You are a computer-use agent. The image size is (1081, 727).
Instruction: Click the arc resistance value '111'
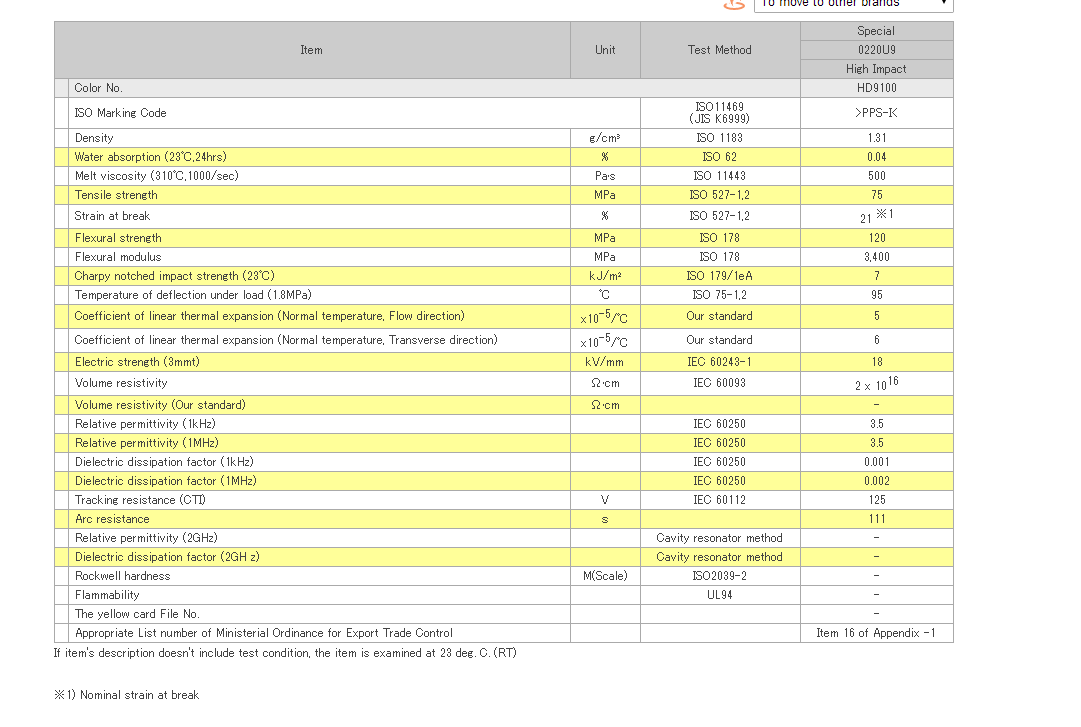[x=876, y=519]
